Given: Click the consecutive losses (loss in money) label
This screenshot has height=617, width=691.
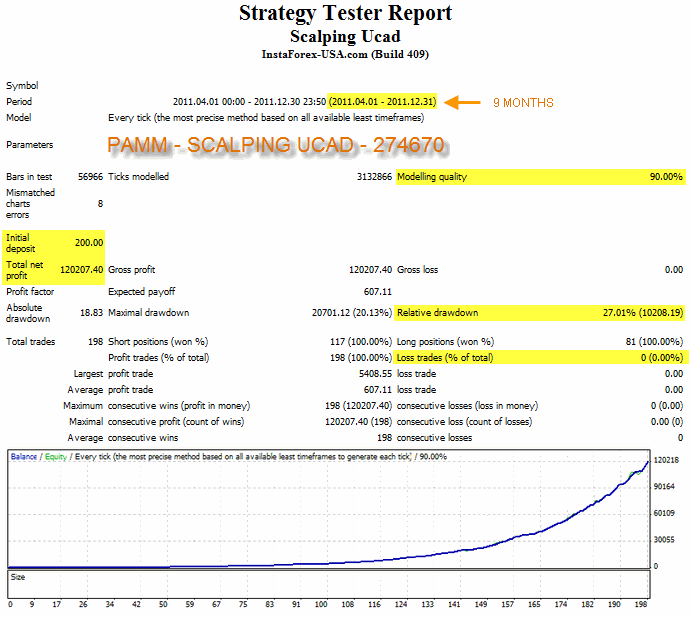Looking at the screenshot, I should (x=467, y=406).
